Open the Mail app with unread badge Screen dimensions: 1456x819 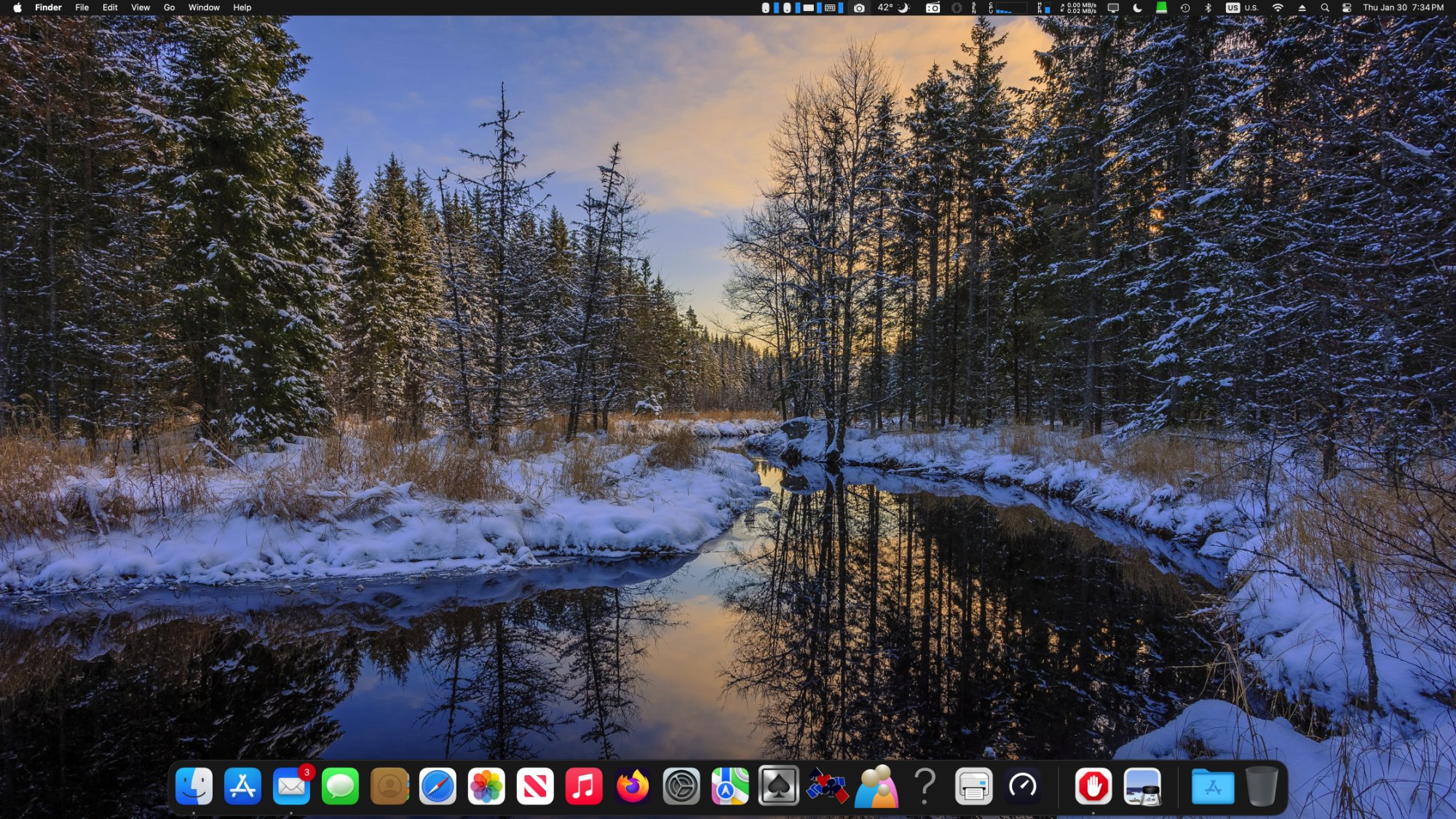click(x=291, y=786)
